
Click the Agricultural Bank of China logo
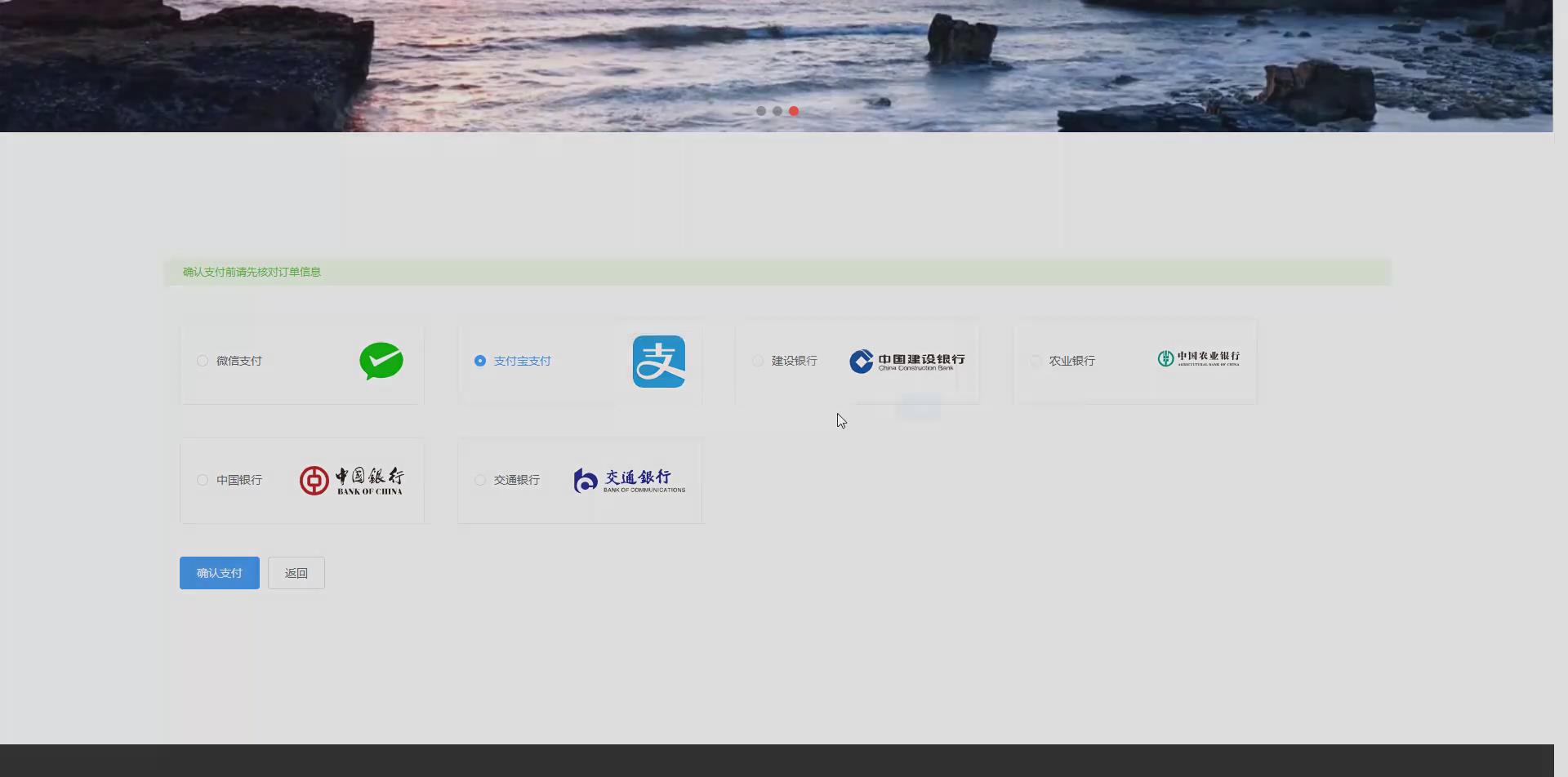coord(1198,358)
